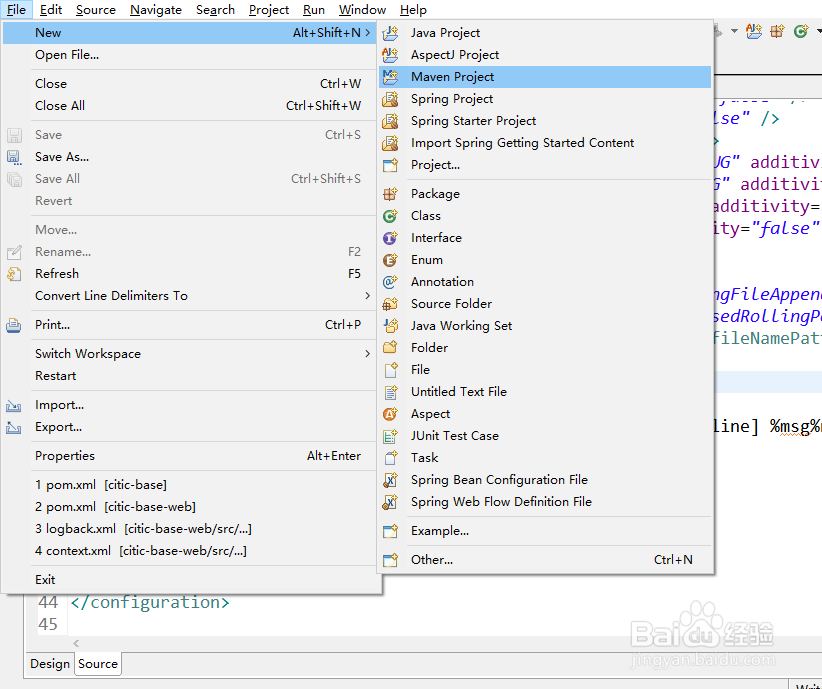The width and height of the screenshot is (822, 689).
Task: Choose Open File... from File menu
Action: (x=190, y=55)
